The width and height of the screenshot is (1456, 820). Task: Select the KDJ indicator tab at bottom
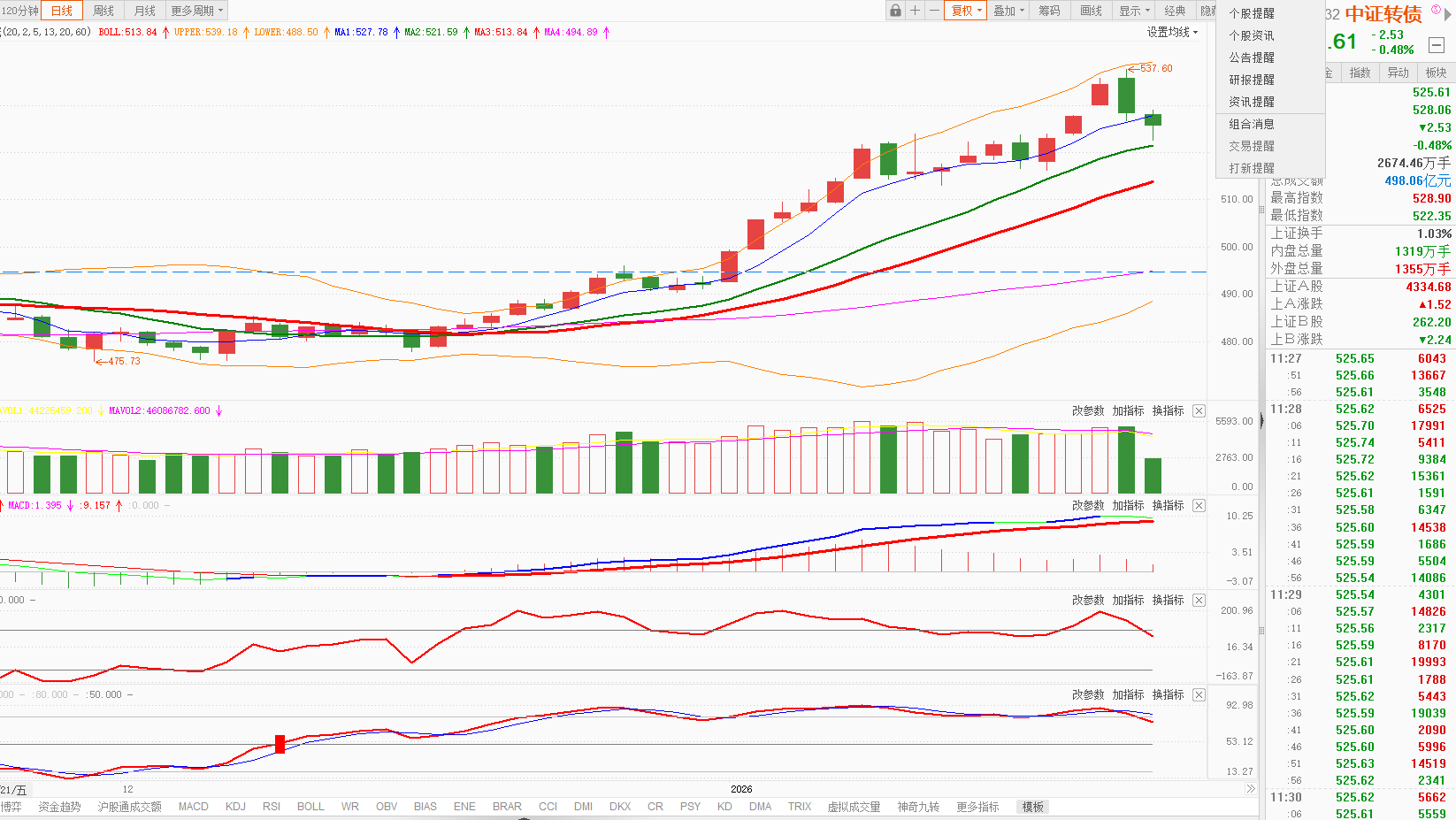(235, 807)
